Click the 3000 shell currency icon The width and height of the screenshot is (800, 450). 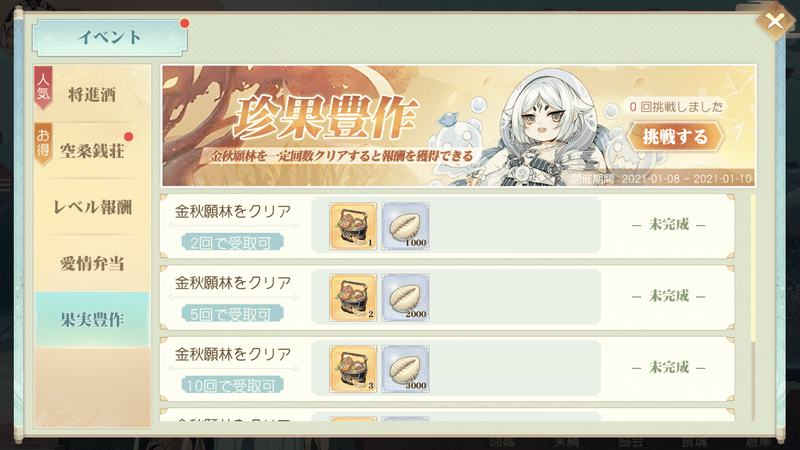406,369
